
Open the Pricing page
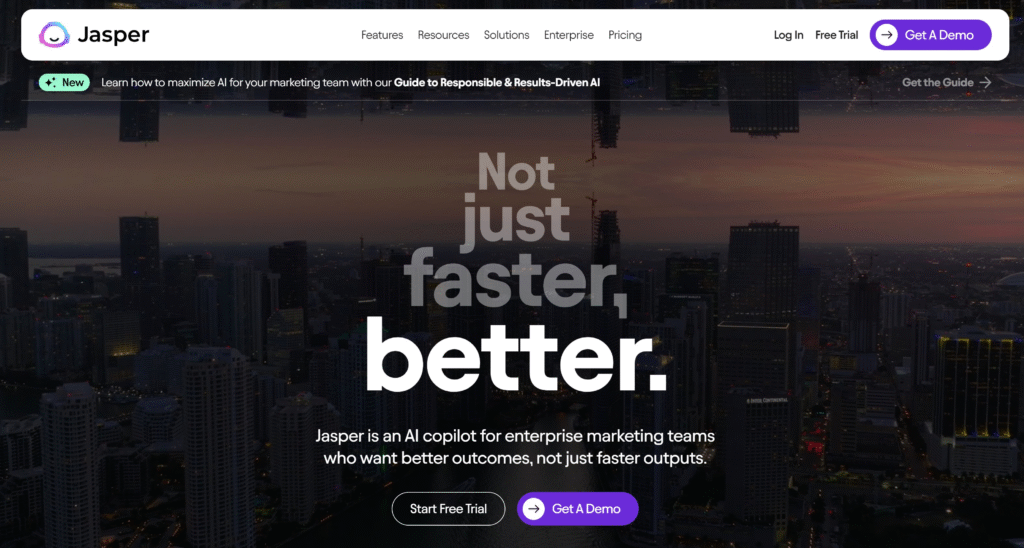(x=625, y=35)
